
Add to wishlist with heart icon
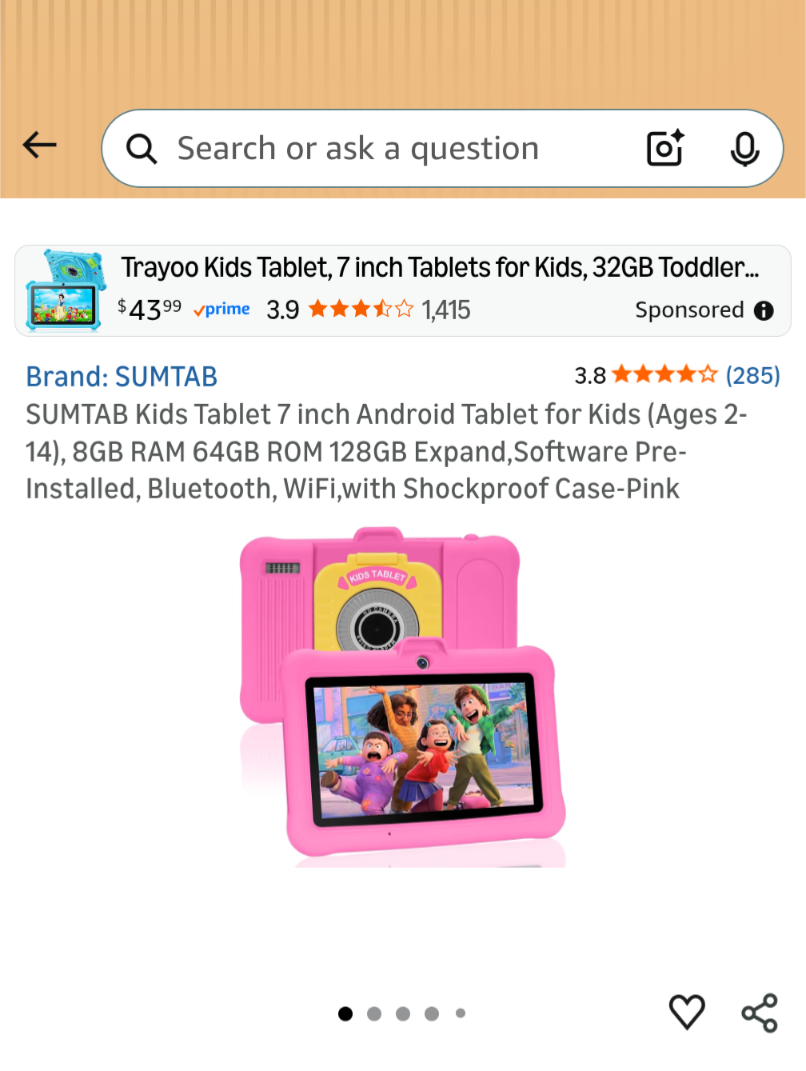pos(686,1012)
